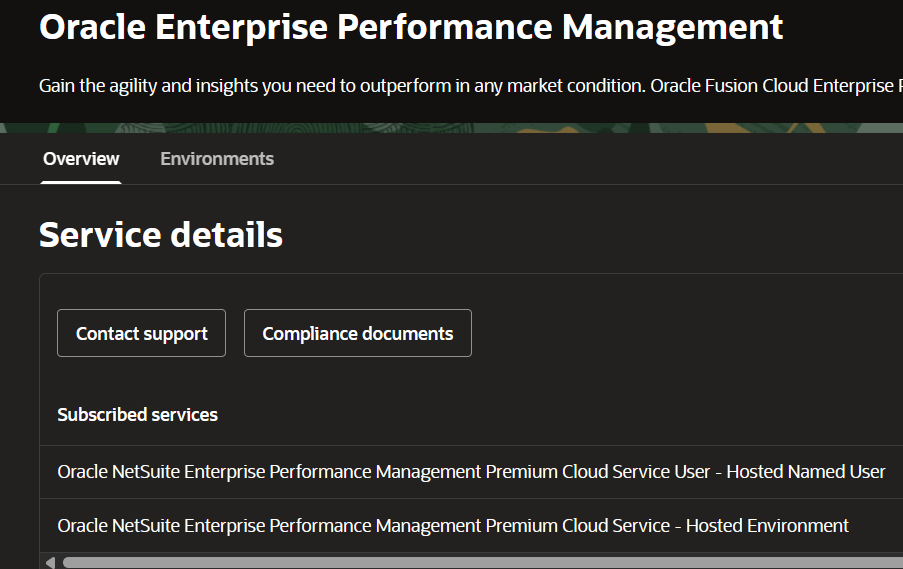Click the scroll-left arrow on horizontal scrollbar
Screen dimensions: 903x569
coord(50,562)
